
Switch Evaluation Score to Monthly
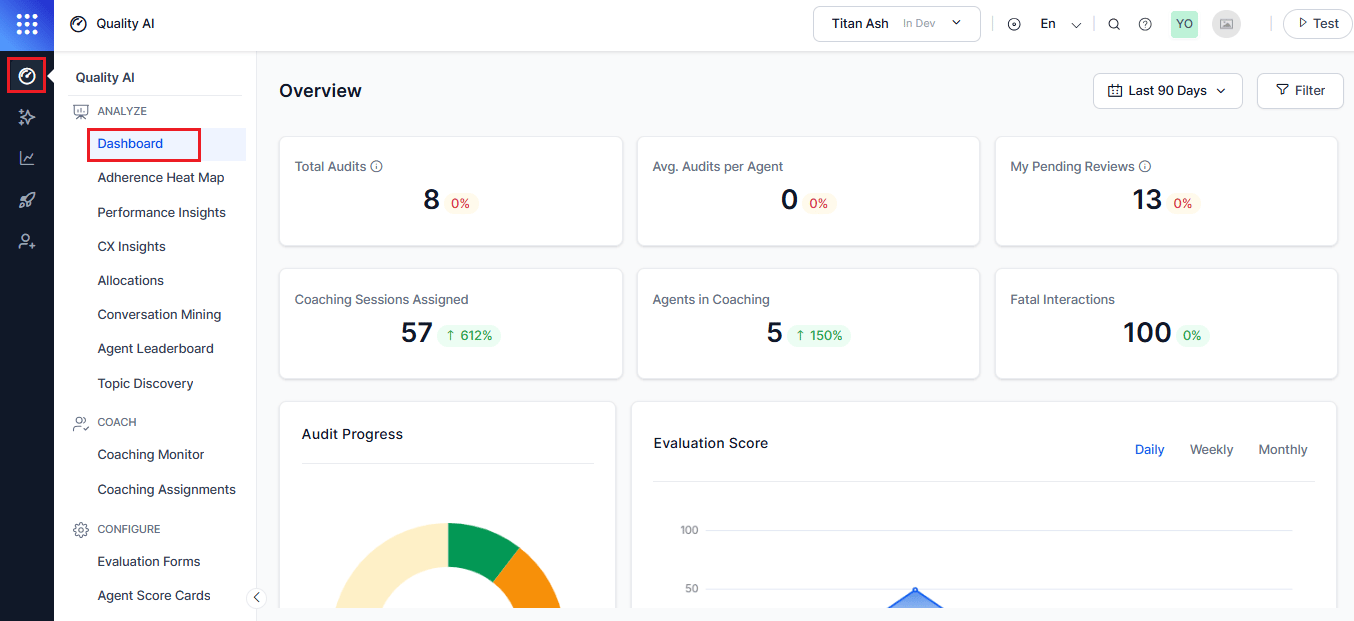click(1283, 450)
